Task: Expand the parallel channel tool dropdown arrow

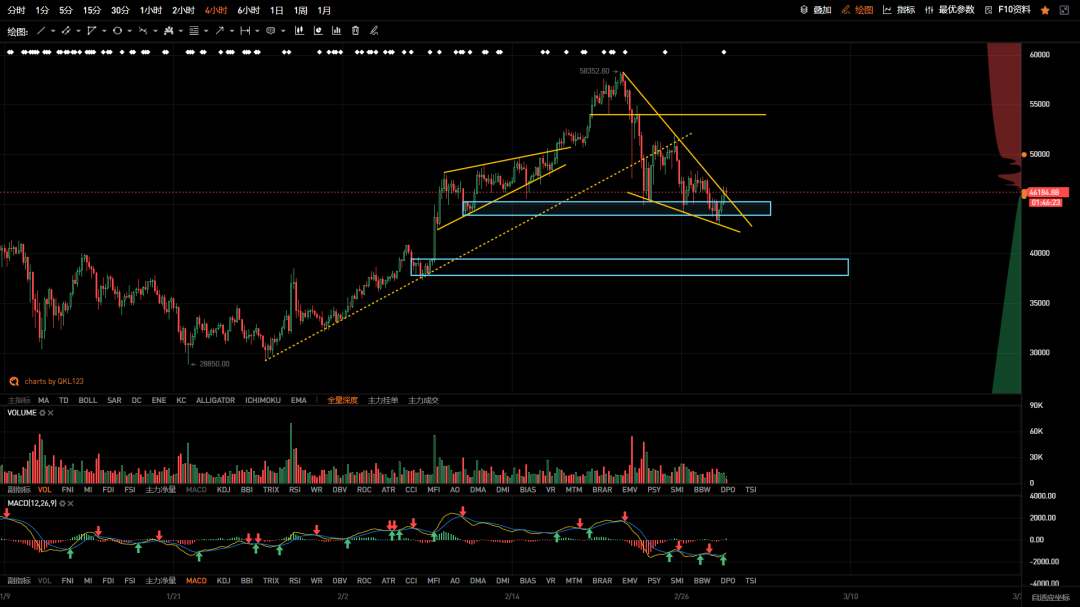Action: (x=79, y=31)
